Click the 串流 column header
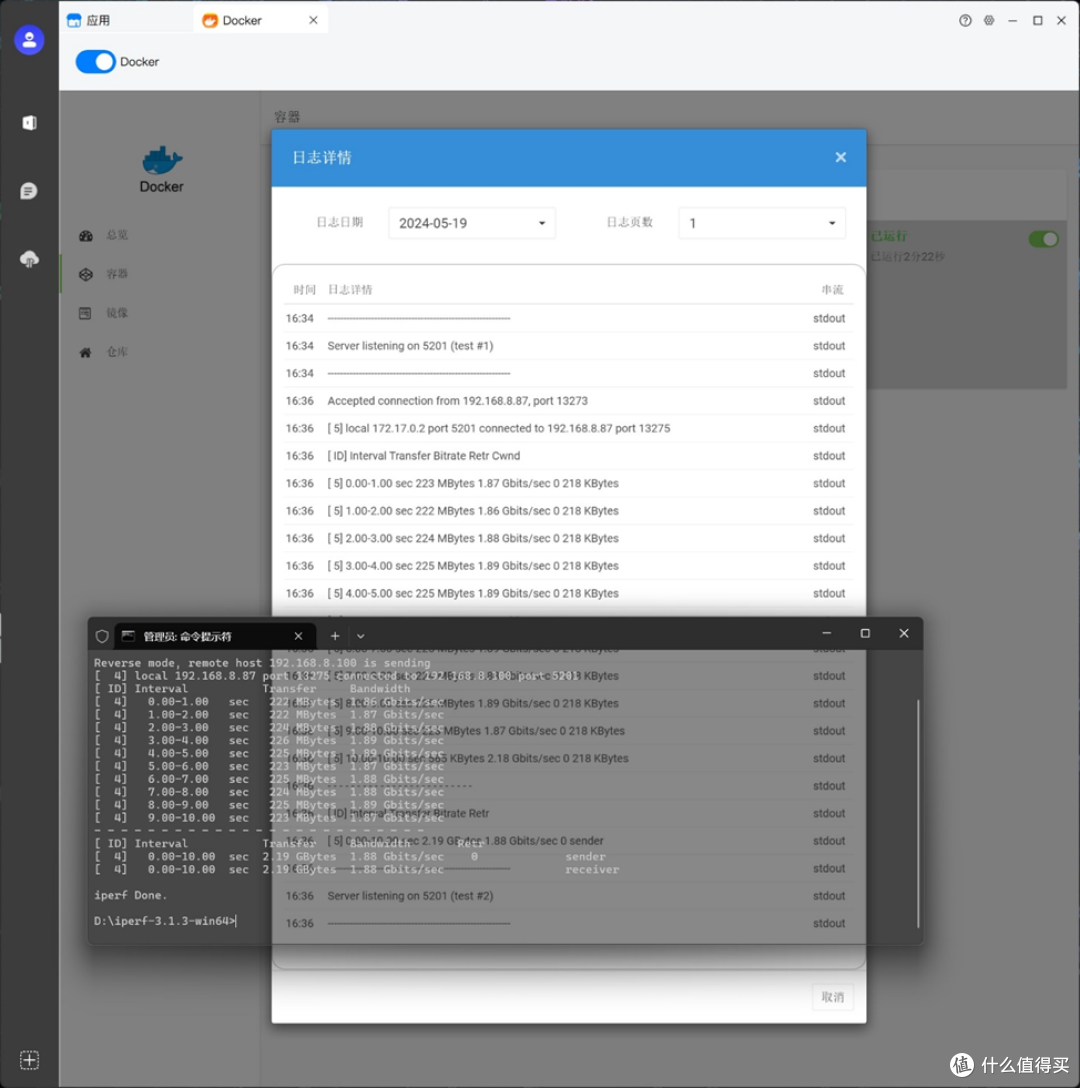The height and width of the screenshot is (1088, 1080). [x=832, y=289]
